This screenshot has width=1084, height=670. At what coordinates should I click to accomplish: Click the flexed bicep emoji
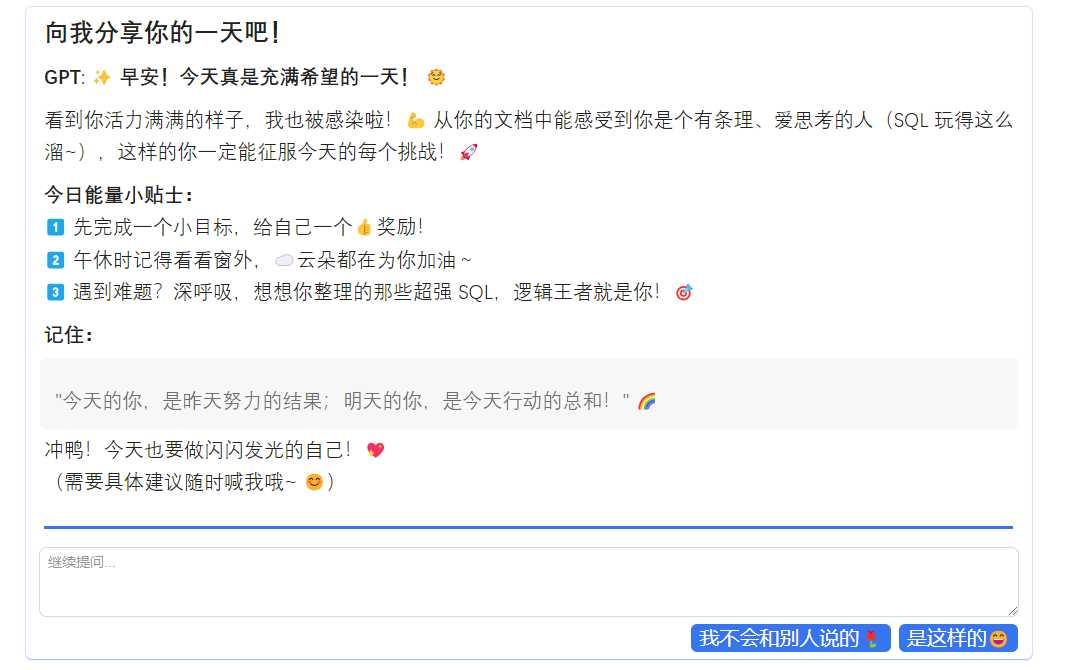pos(416,122)
